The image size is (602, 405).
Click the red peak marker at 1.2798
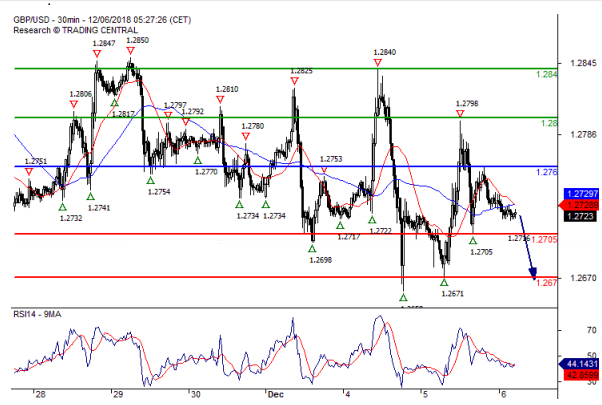click(x=460, y=114)
